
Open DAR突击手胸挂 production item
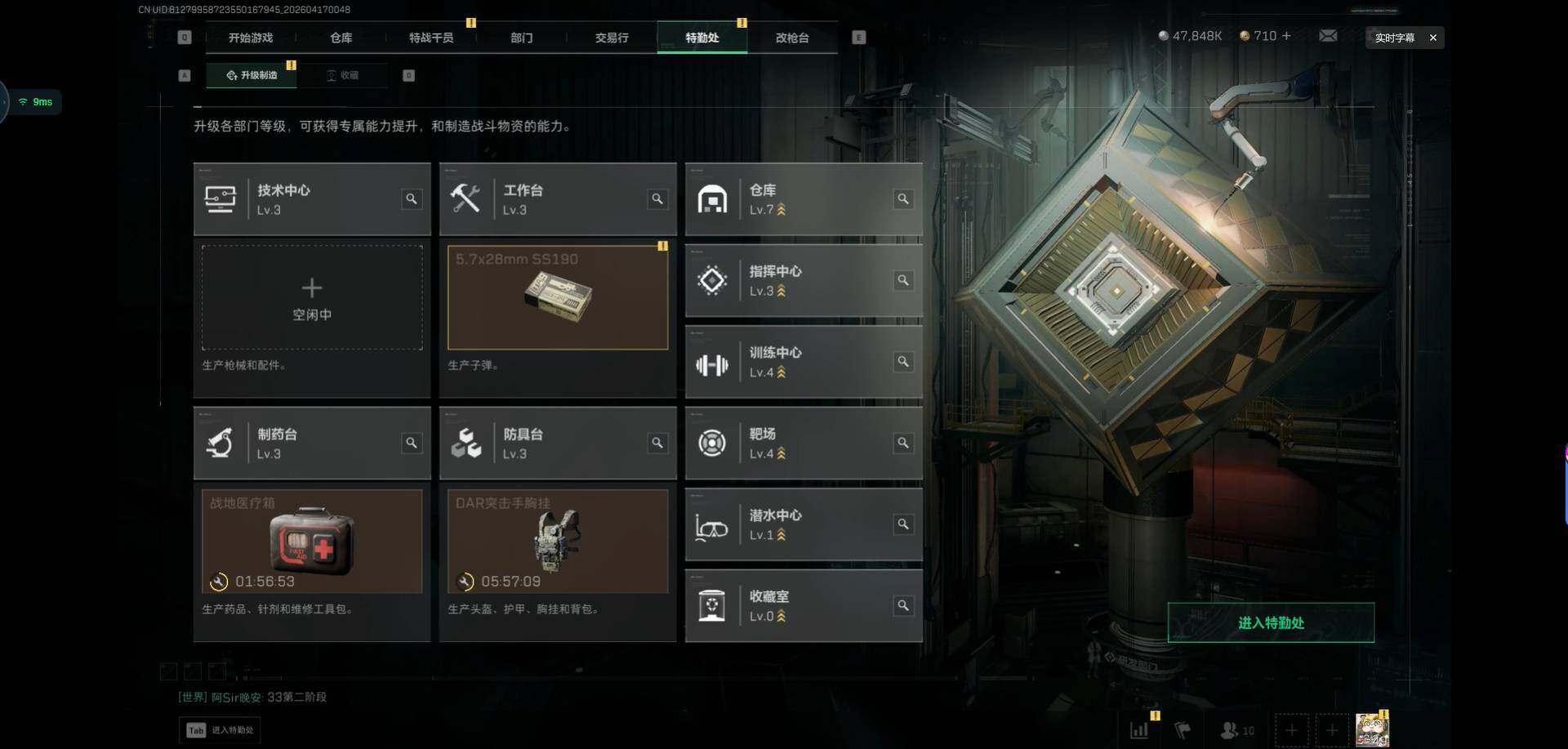pos(558,541)
